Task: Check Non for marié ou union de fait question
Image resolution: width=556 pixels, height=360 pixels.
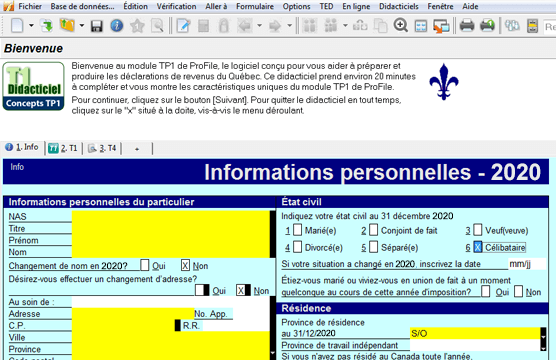Action: [518, 291]
